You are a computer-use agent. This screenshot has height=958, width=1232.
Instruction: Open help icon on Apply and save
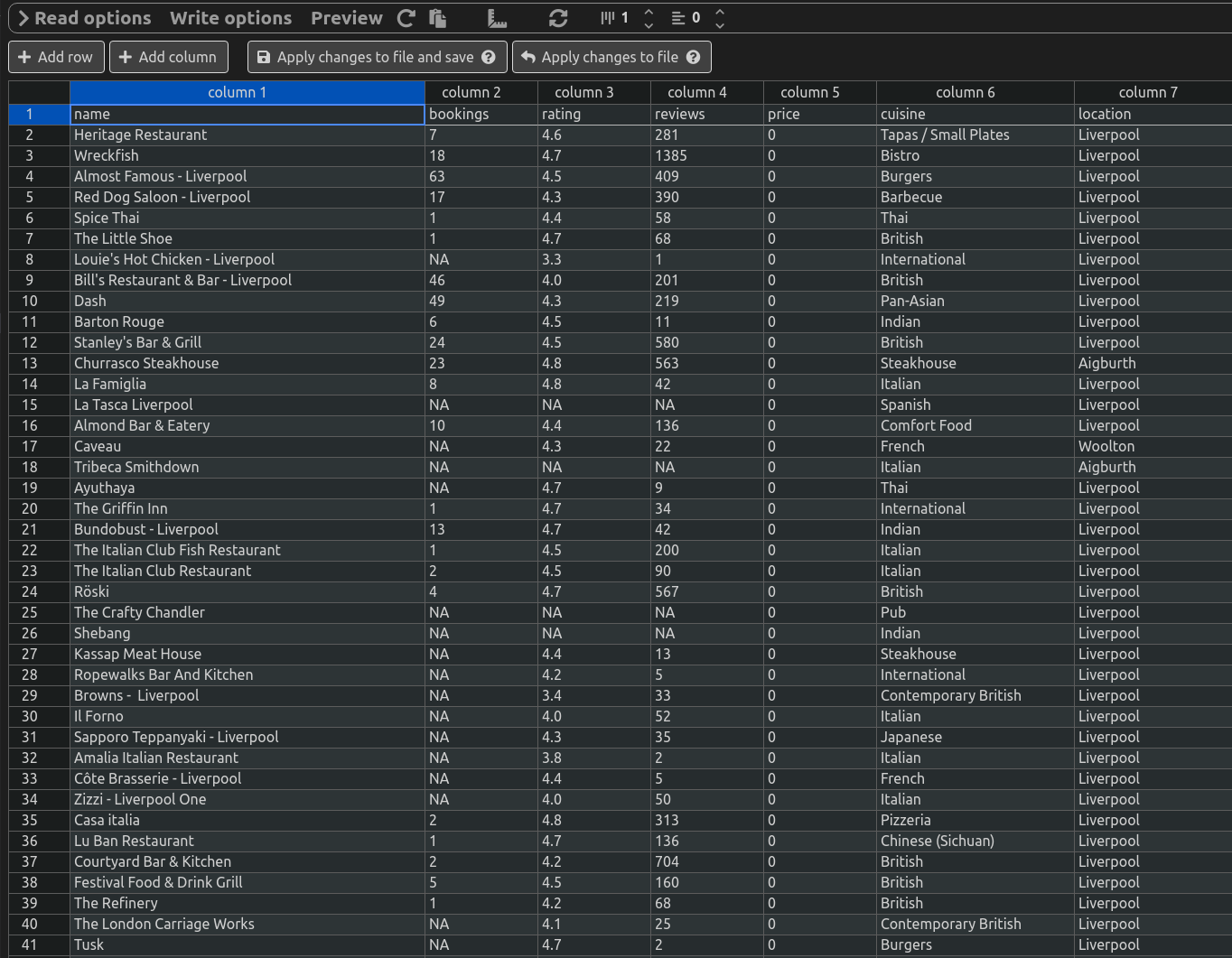click(x=489, y=57)
